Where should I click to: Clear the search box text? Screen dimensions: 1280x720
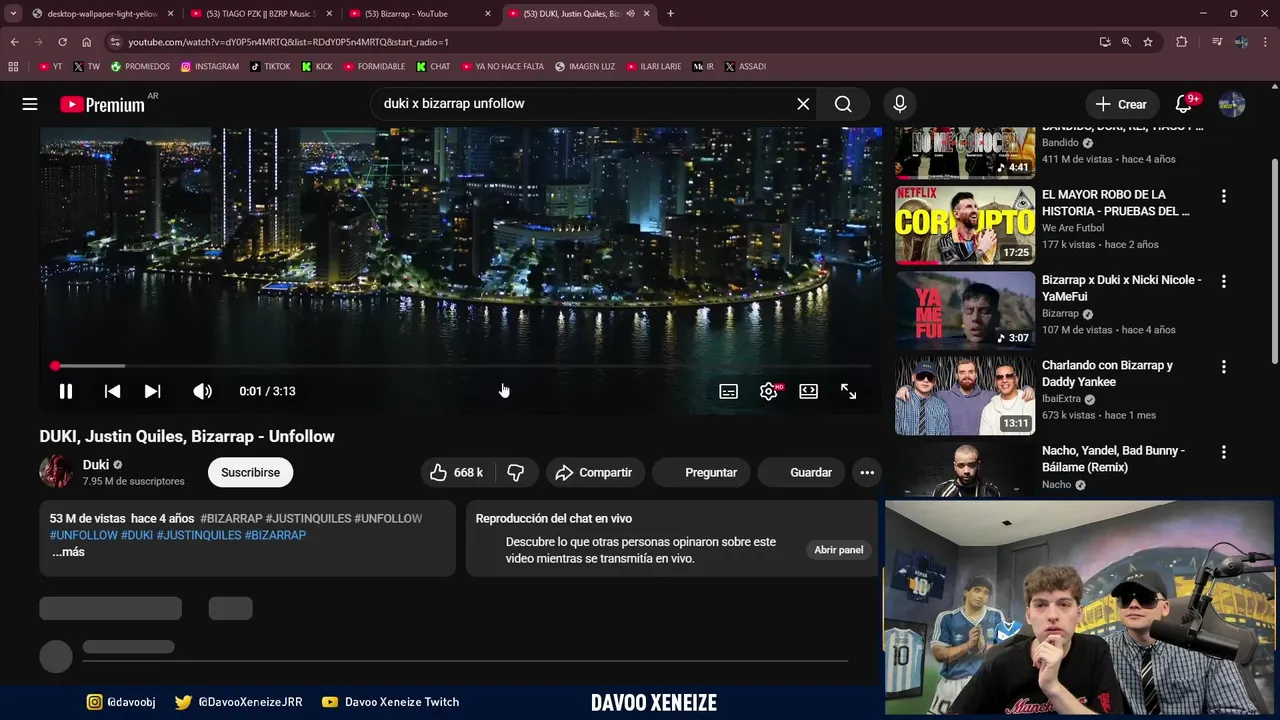tap(803, 104)
